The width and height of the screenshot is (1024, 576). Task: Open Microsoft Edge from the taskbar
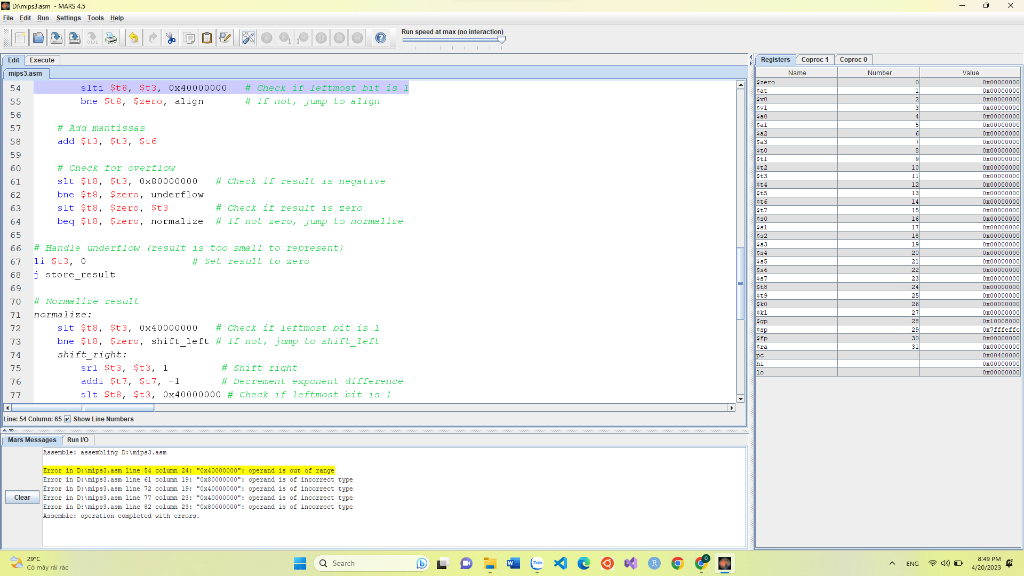pyautogui.click(x=584, y=563)
